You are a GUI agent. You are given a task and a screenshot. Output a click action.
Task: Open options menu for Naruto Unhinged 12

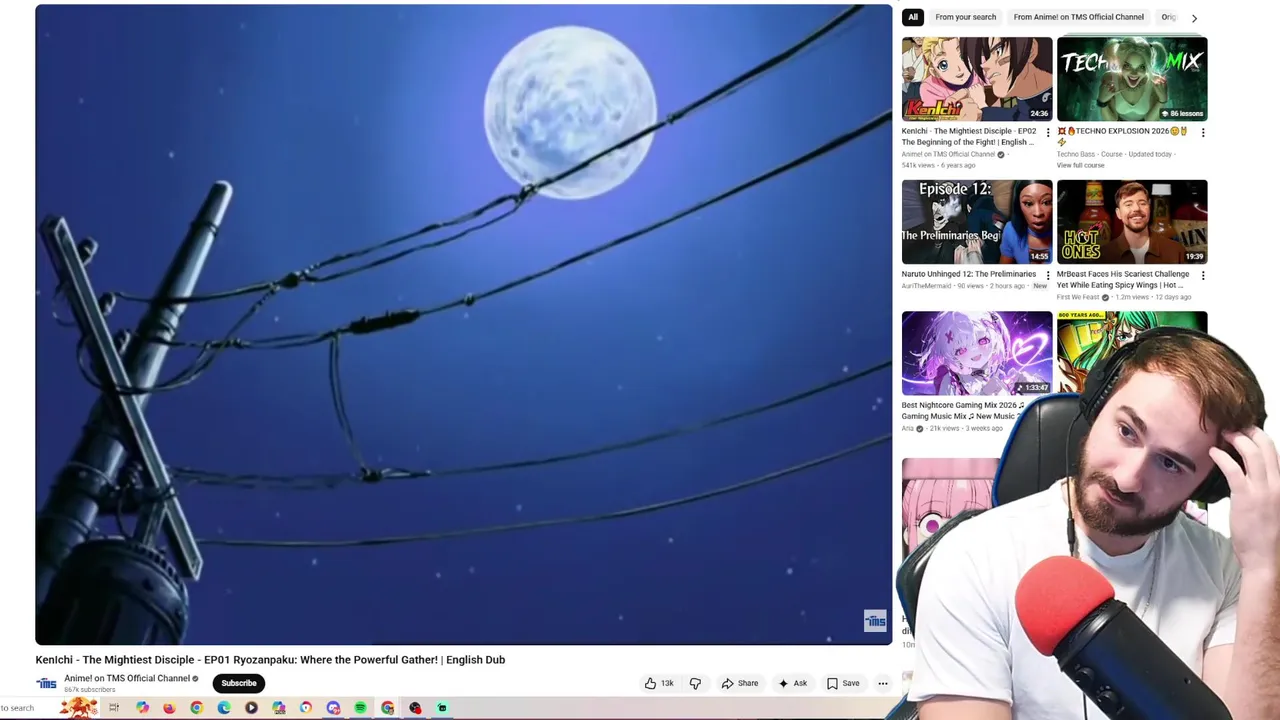[1048, 275]
